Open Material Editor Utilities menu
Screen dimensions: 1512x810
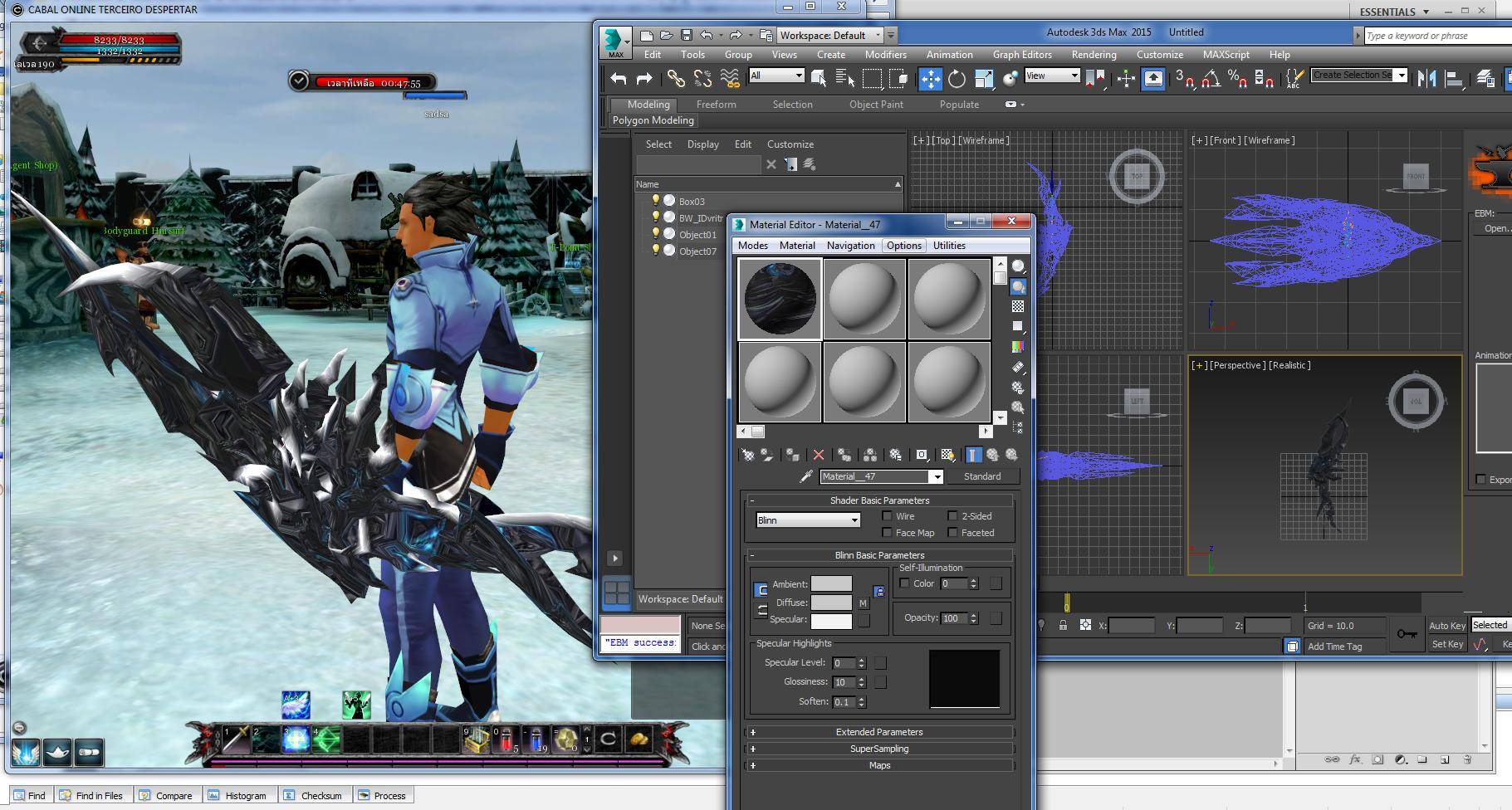(x=949, y=246)
